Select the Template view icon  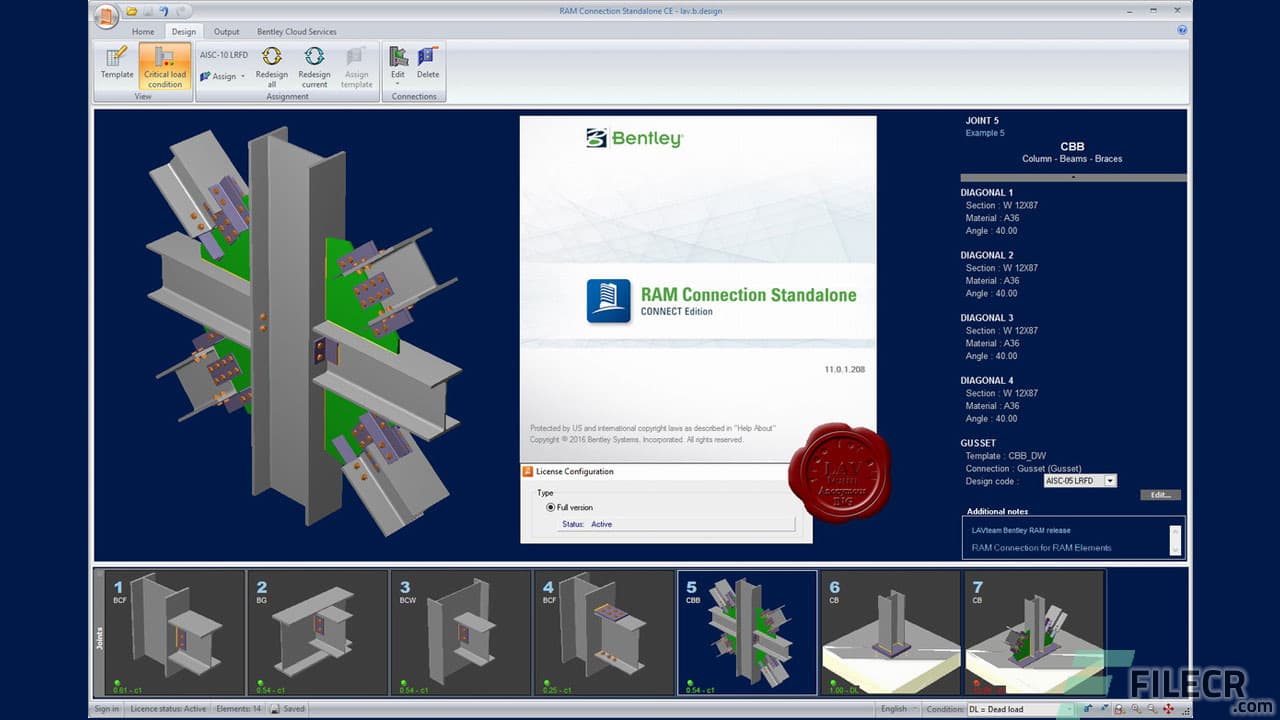116,66
